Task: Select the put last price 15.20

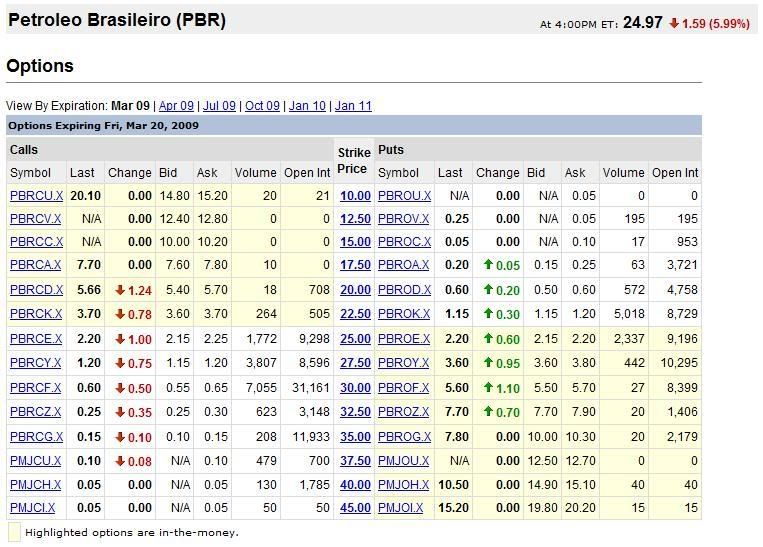Action: 454,508
